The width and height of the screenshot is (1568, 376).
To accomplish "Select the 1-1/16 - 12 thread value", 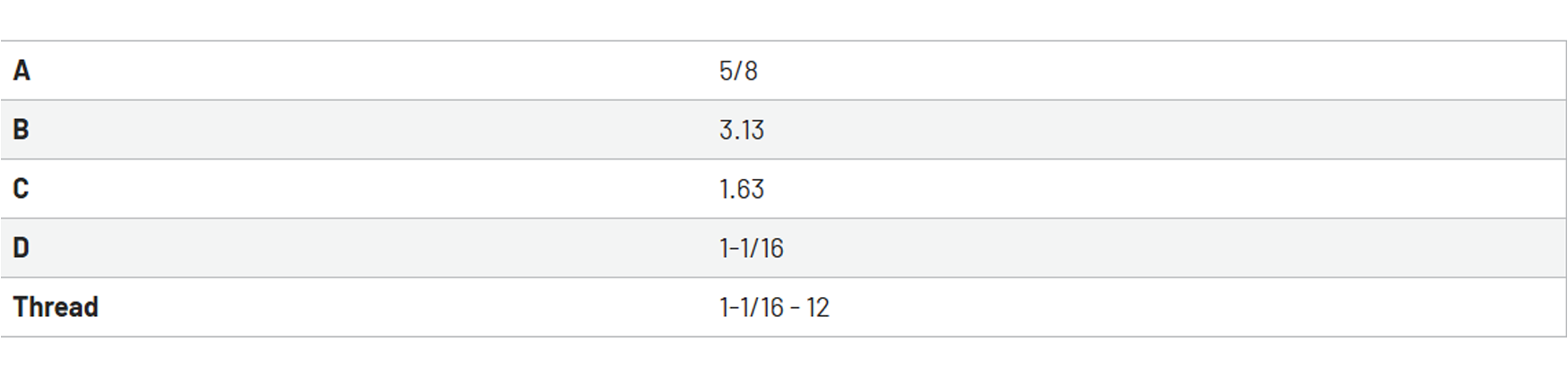I will (774, 307).
